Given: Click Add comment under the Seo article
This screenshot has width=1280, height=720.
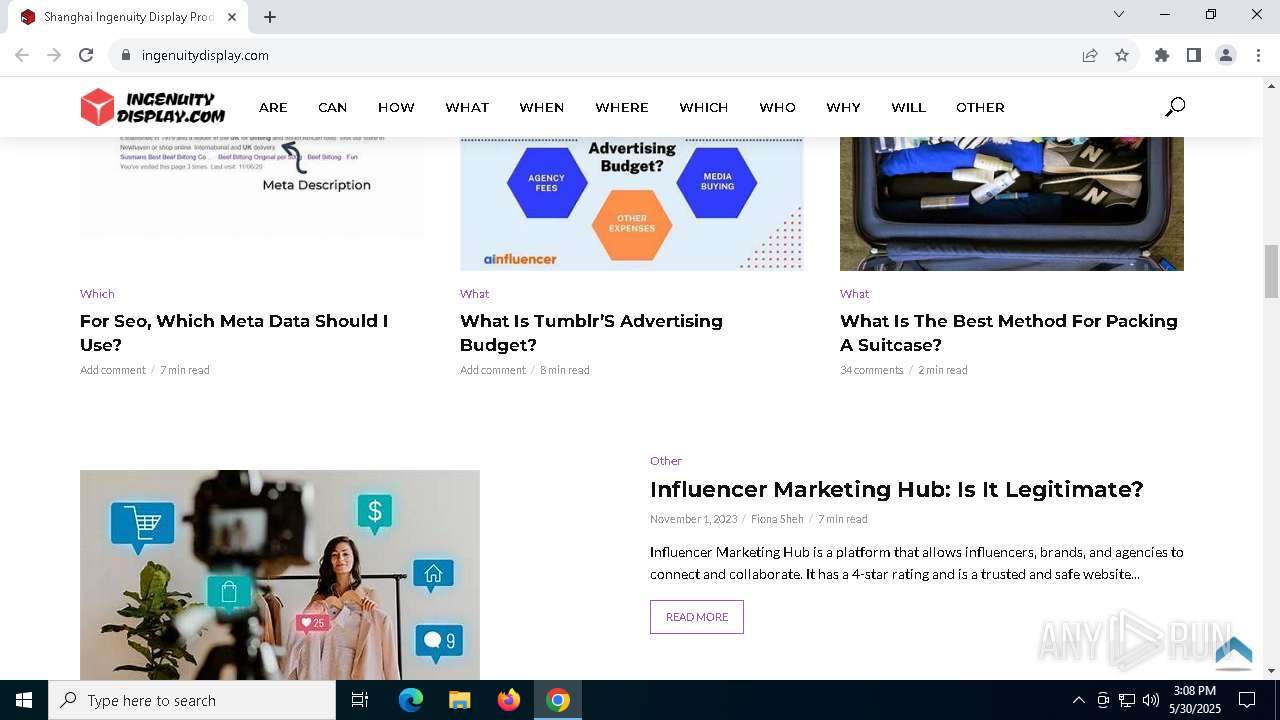Looking at the screenshot, I should [113, 370].
